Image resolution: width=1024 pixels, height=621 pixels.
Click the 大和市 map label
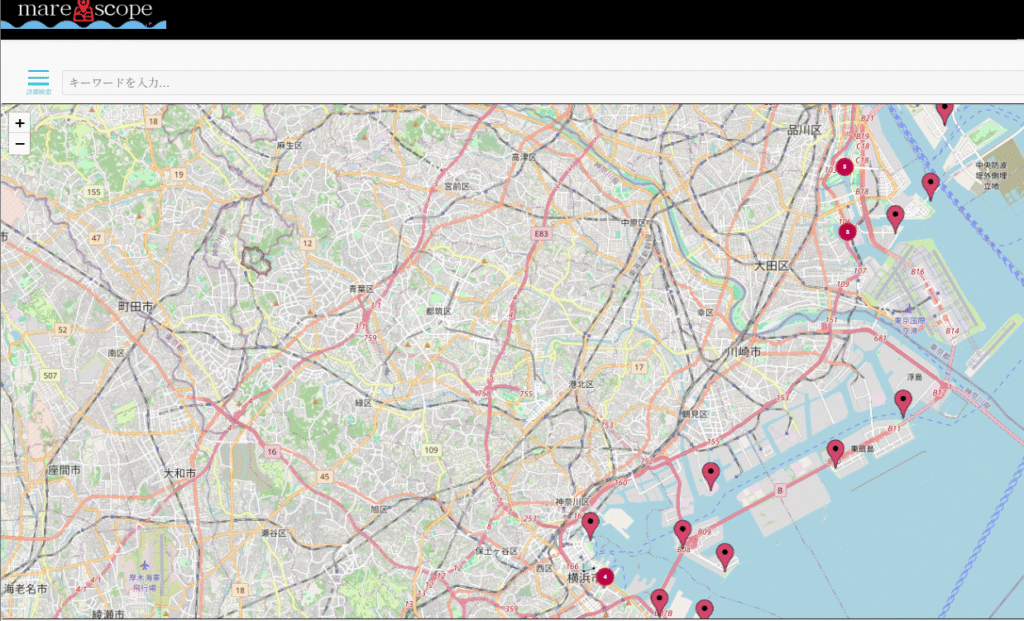(180, 473)
